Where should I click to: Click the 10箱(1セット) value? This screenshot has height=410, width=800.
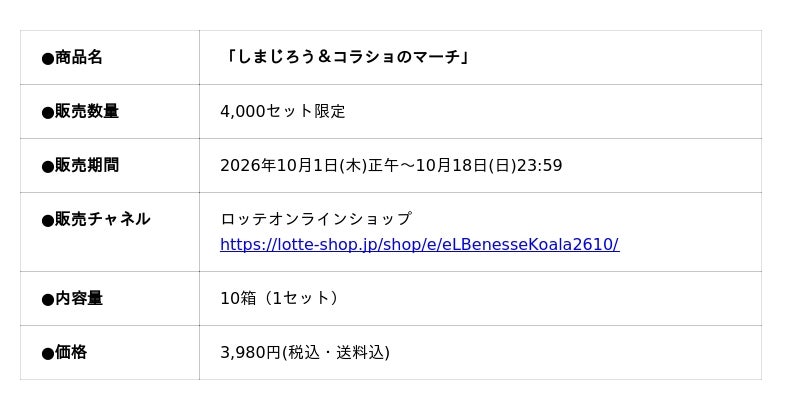click(280, 298)
